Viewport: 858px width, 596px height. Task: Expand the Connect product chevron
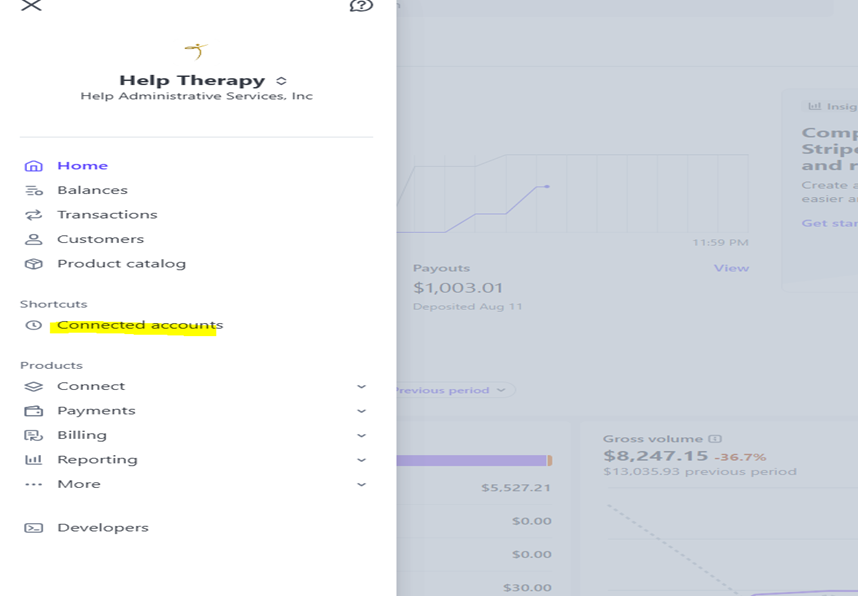click(361, 386)
